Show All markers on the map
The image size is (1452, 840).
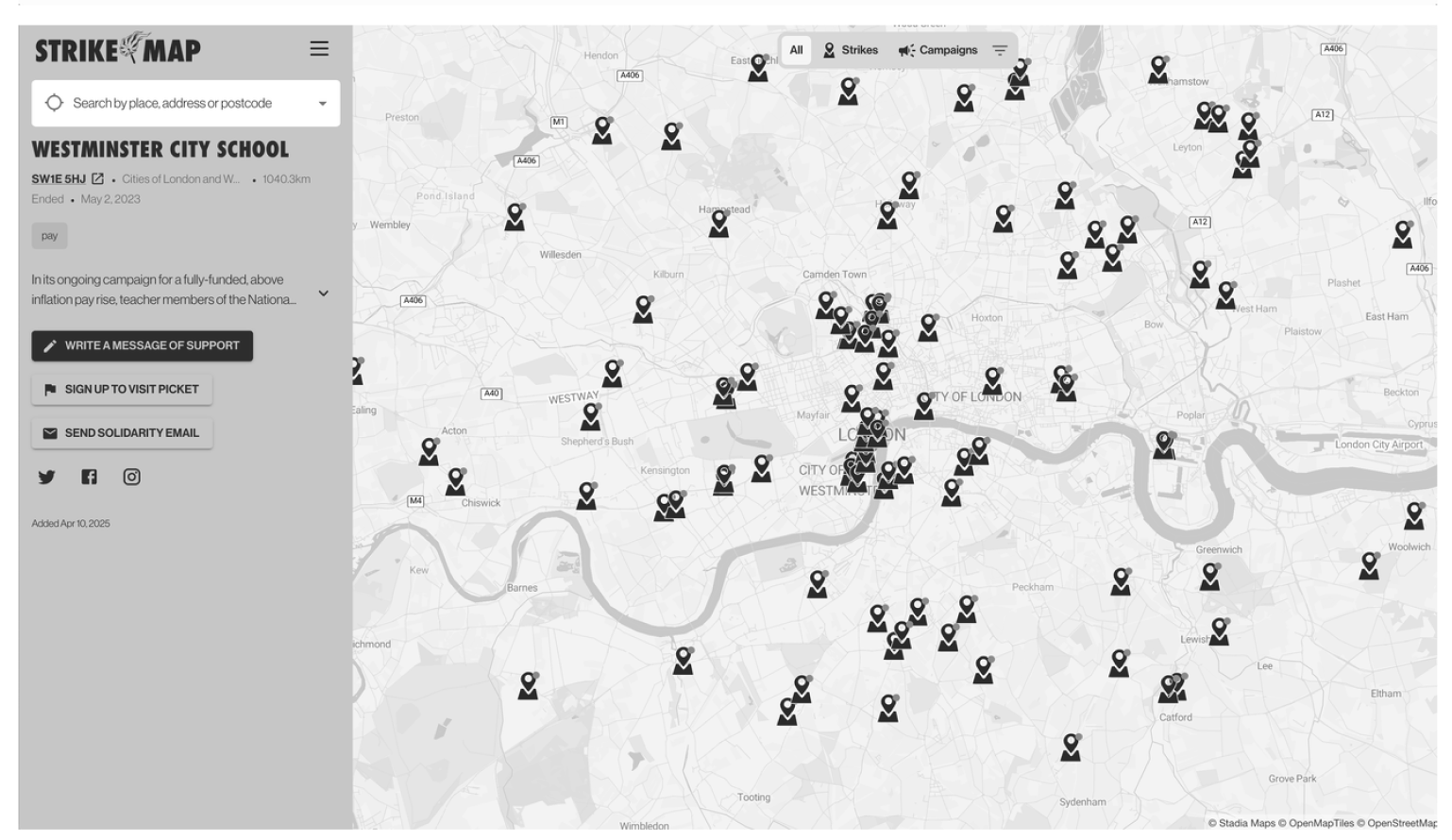796,50
